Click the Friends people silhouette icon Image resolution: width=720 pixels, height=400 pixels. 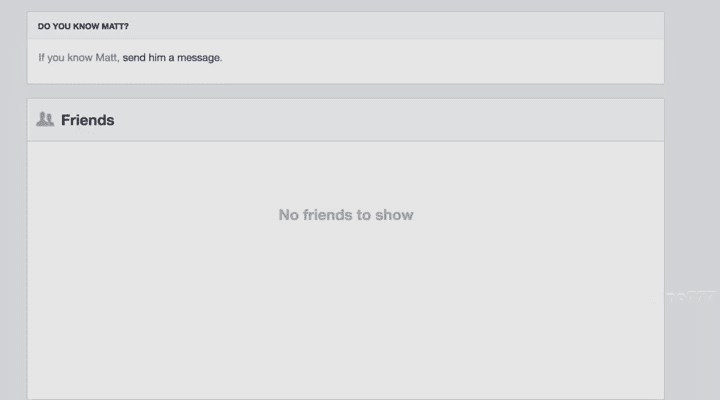tap(45, 119)
